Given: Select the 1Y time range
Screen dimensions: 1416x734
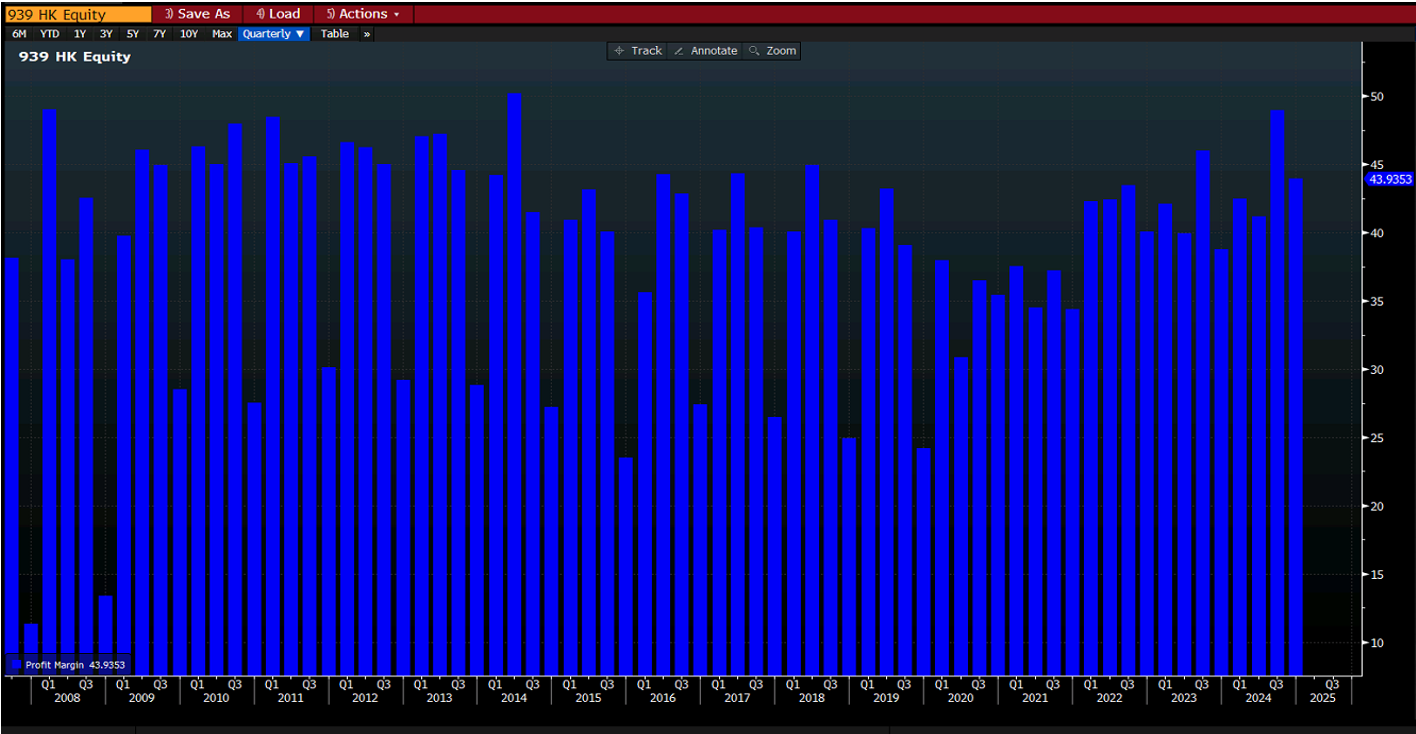Looking at the screenshot, I should 80,34.
